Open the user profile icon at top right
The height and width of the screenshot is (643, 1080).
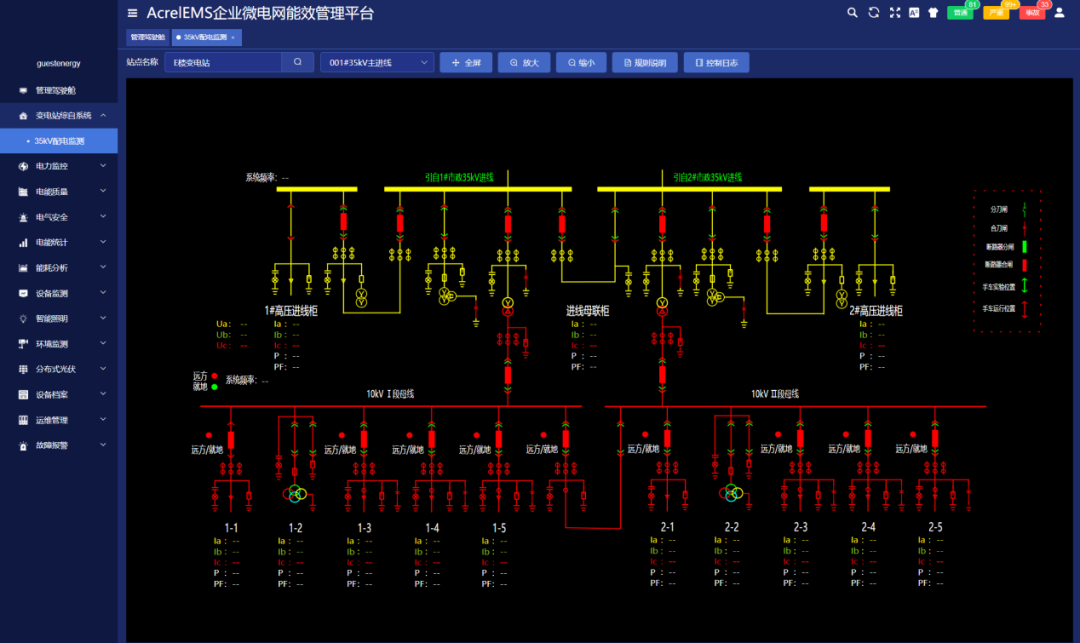[x=1060, y=12]
